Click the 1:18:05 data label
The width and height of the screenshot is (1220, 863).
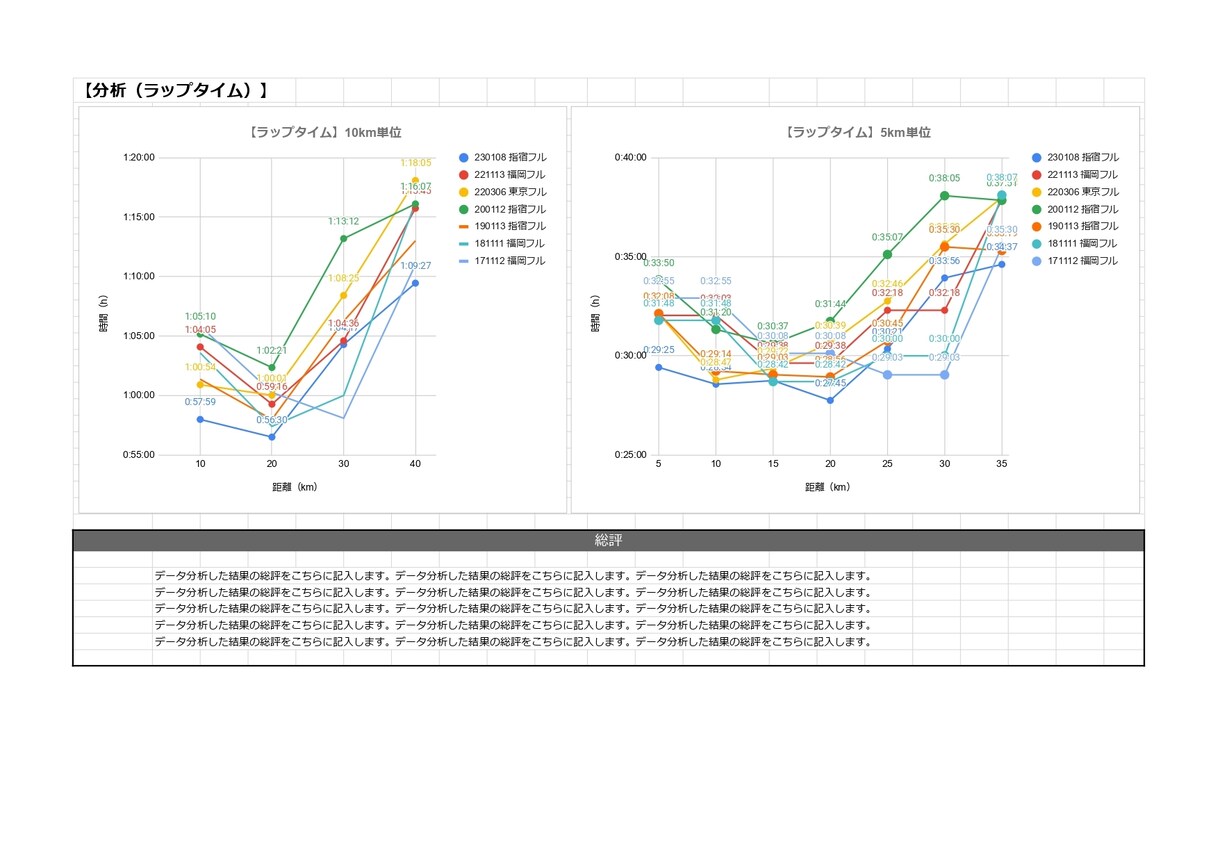pyautogui.click(x=416, y=163)
